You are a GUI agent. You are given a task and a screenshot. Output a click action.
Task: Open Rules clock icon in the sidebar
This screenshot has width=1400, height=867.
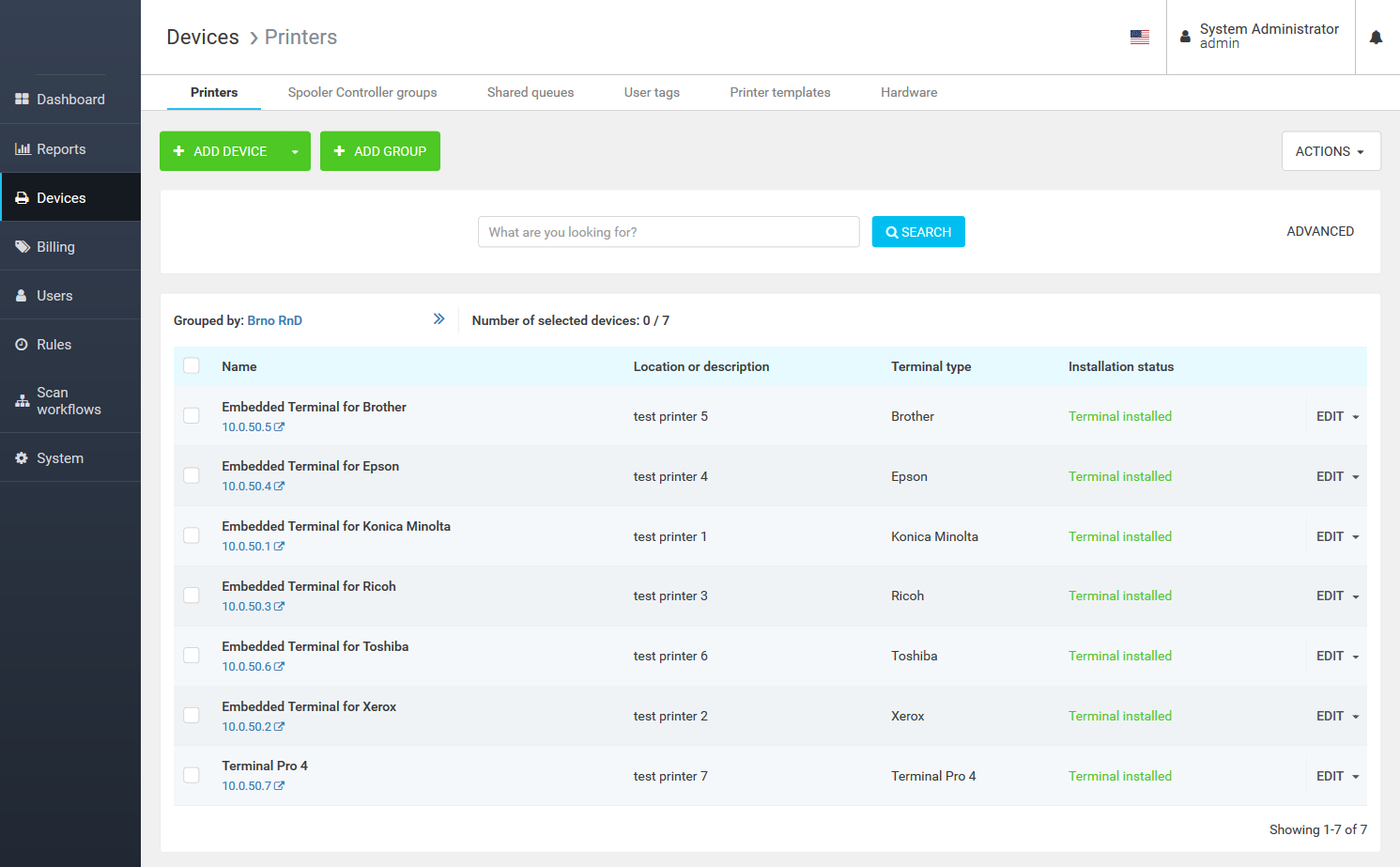coord(22,345)
